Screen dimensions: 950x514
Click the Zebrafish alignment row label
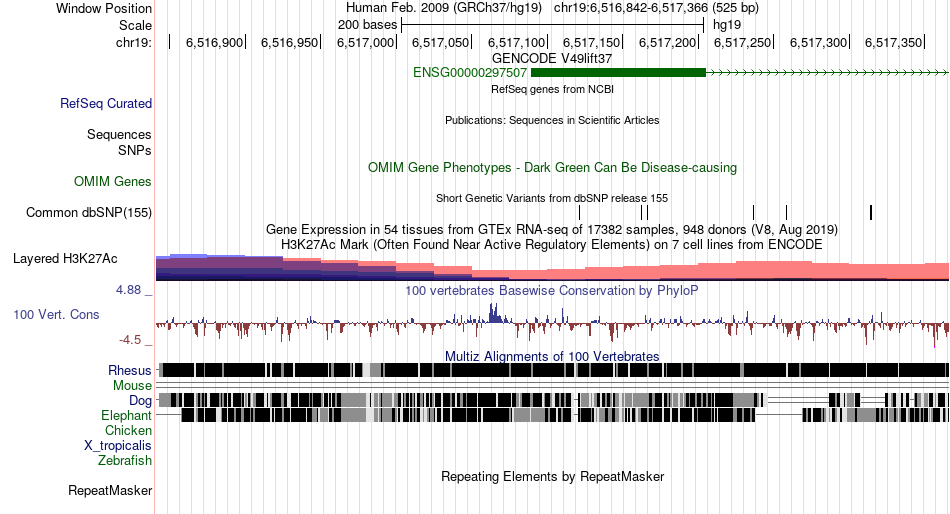click(125, 461)
